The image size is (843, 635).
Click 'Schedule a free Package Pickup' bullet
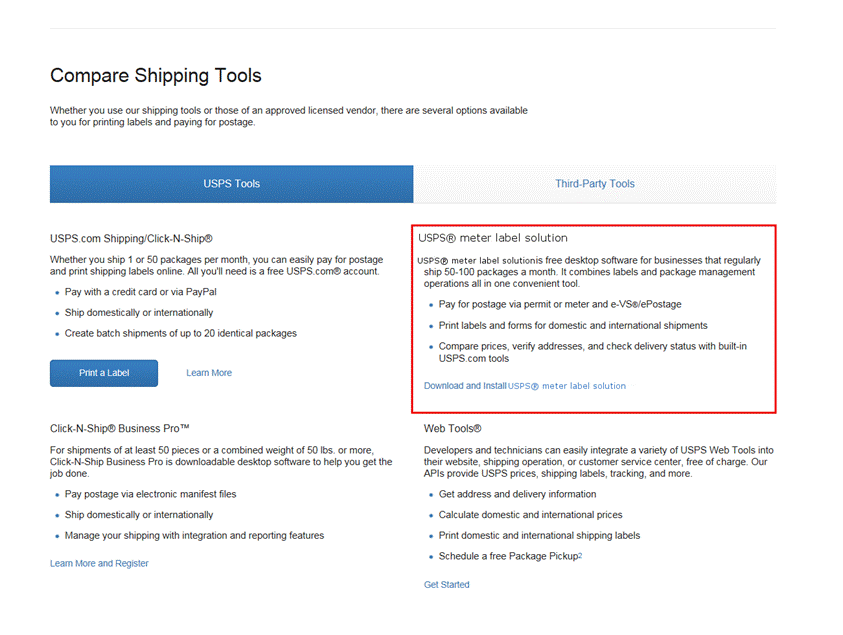point(508,556)
